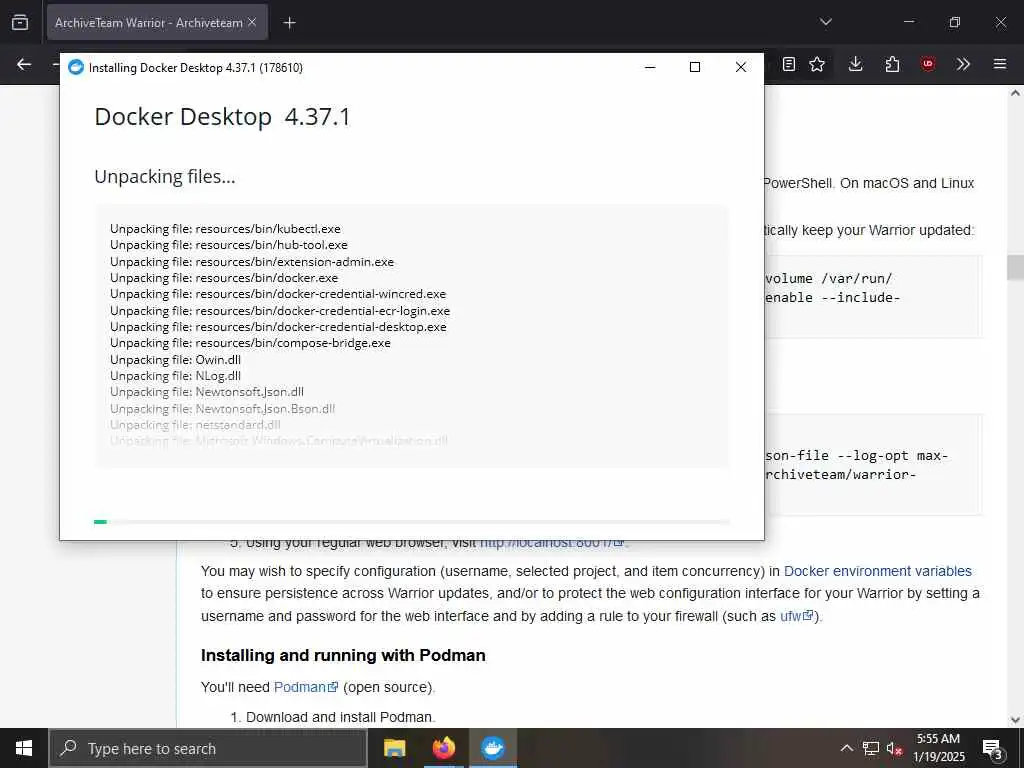
Task: Open the Windows Start menu
Action: coord(24,748)
